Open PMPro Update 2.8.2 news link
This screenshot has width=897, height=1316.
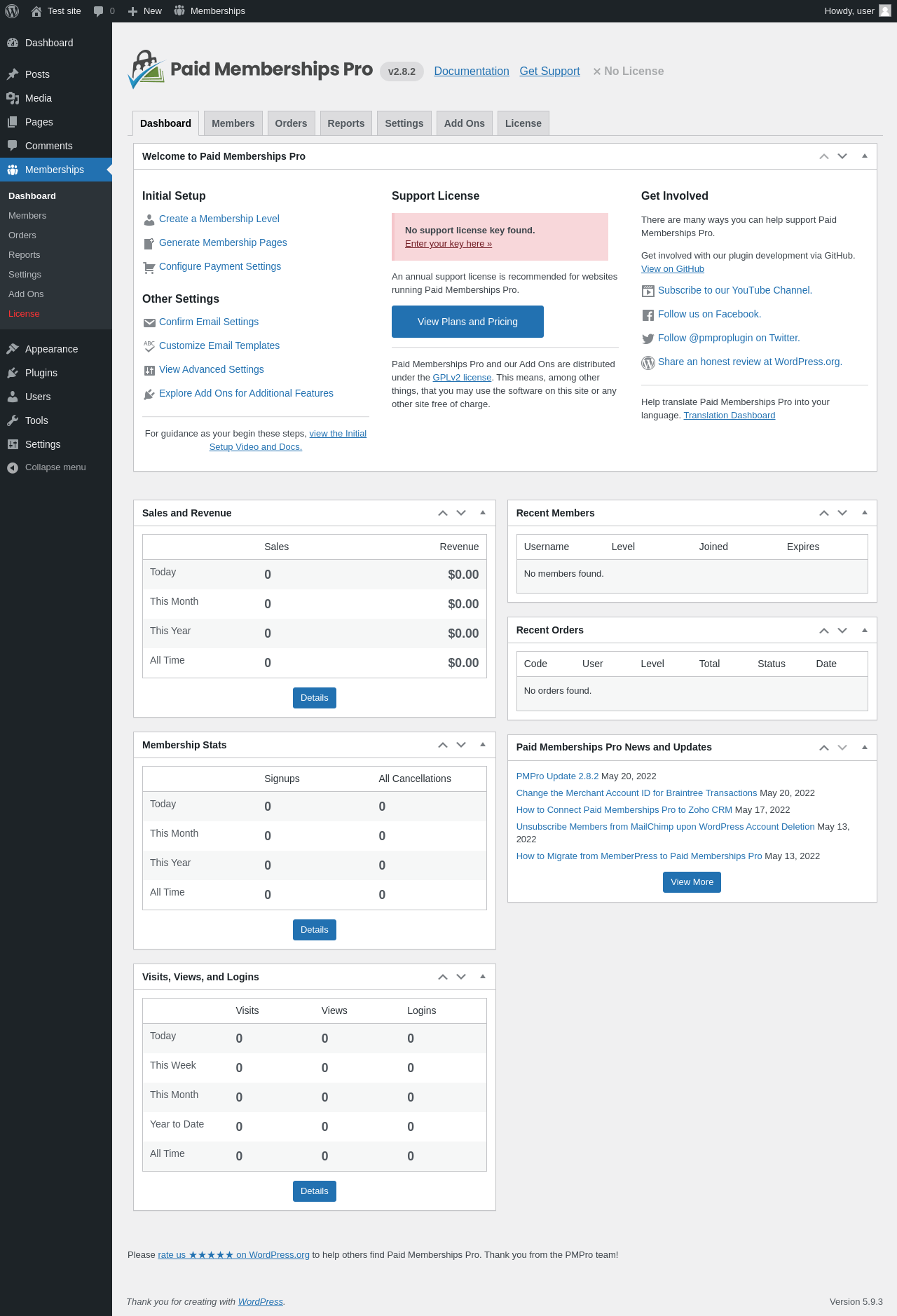(x=557, y=776)
